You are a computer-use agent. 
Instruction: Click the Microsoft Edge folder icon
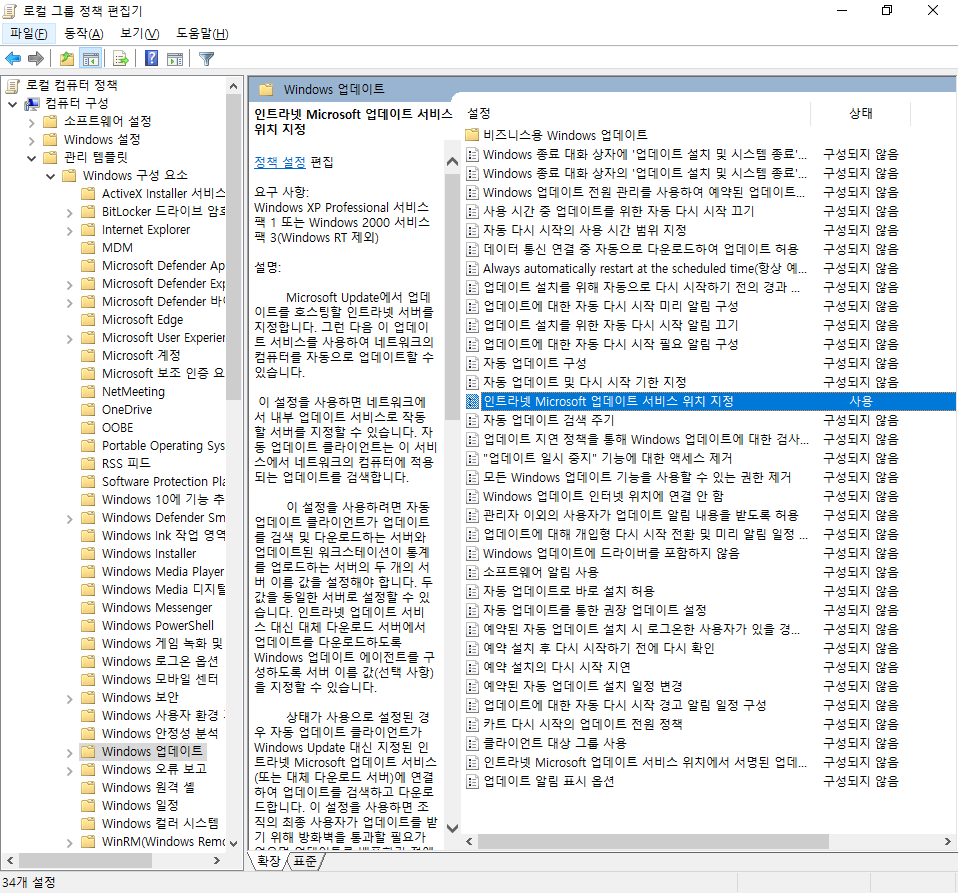[x=89, y=319]
